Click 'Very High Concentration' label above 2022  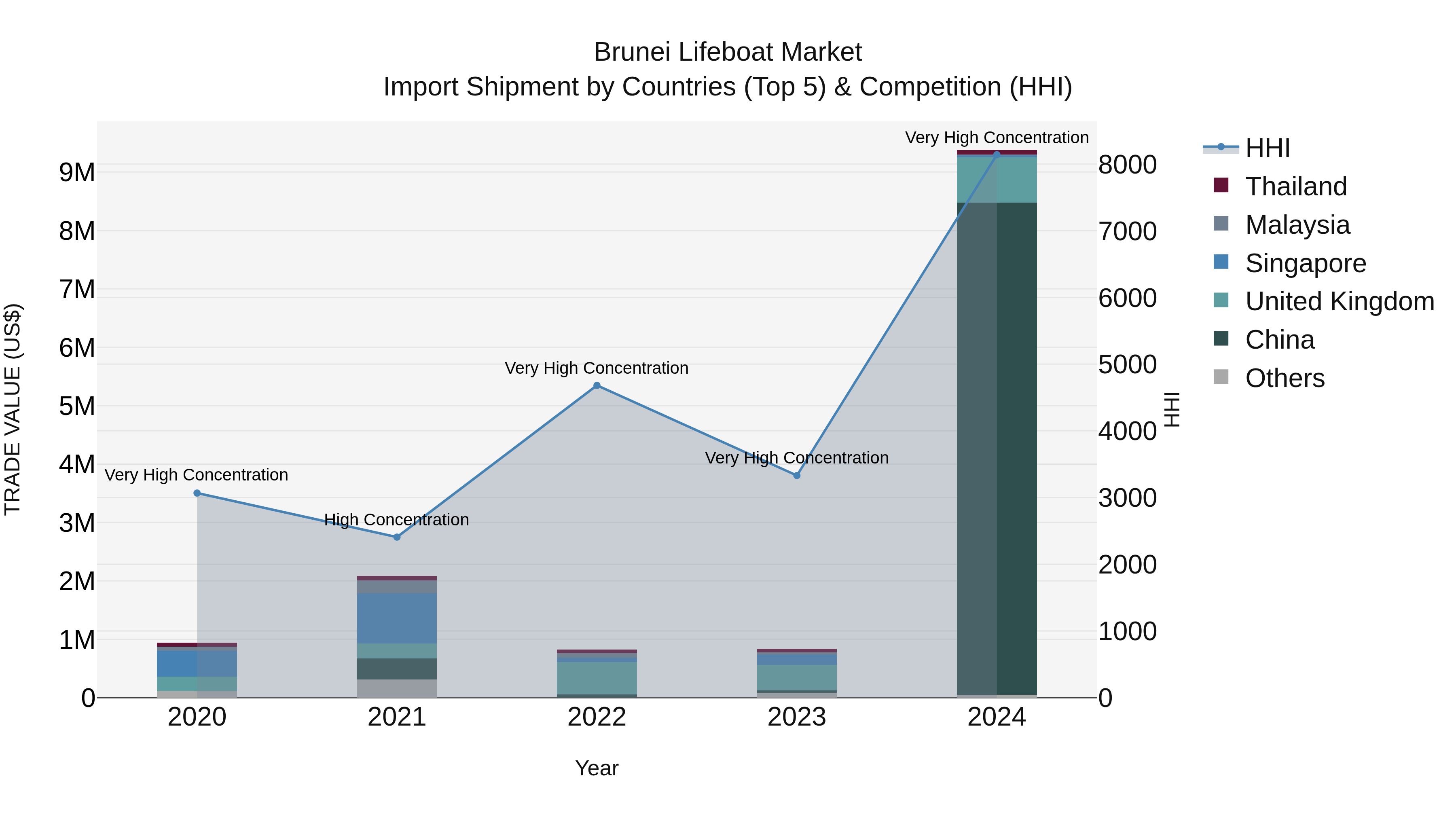click(x=597, y=368)
